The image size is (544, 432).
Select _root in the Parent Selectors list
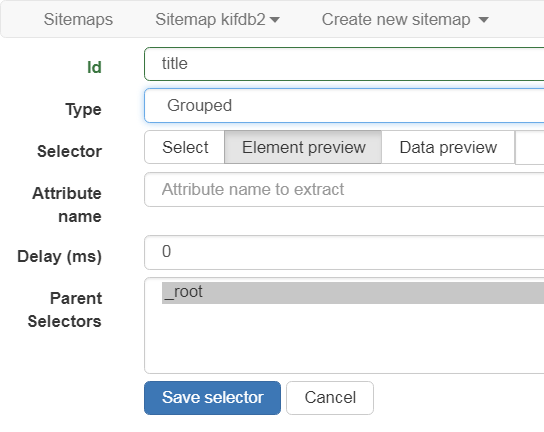tap(353, 293)
